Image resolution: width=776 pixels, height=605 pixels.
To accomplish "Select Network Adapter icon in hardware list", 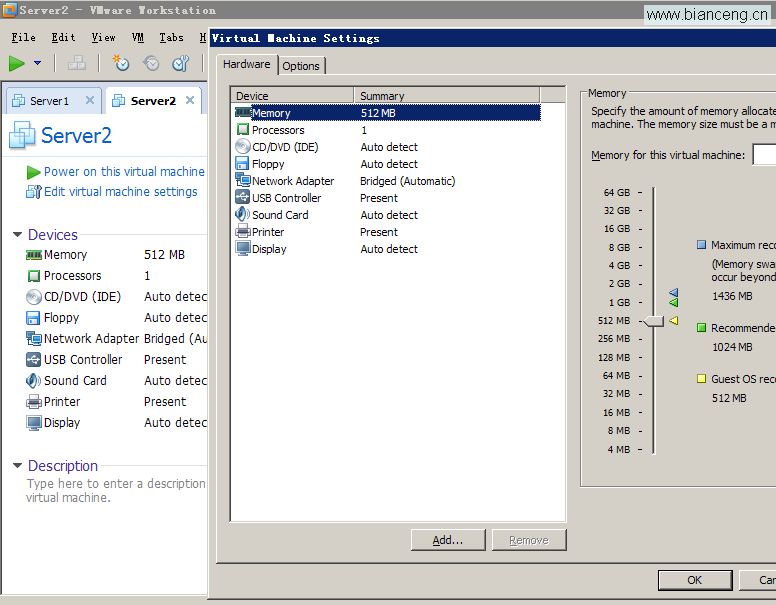I will coord(243,180).
